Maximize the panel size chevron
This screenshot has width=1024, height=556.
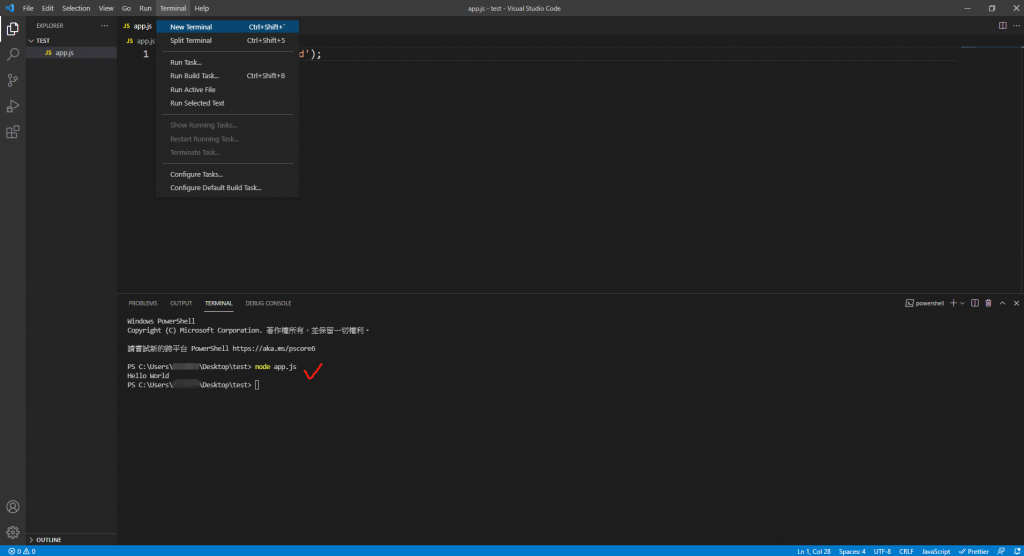(1002, 303)
